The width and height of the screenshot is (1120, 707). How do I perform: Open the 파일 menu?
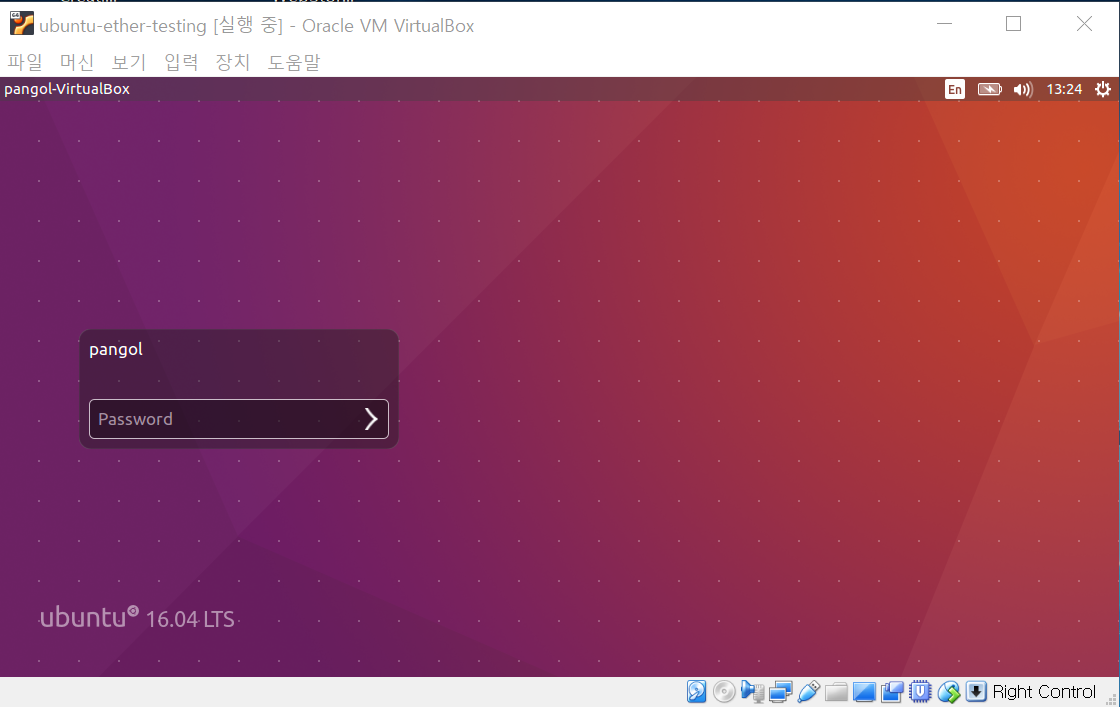click(x=25, y=62)
